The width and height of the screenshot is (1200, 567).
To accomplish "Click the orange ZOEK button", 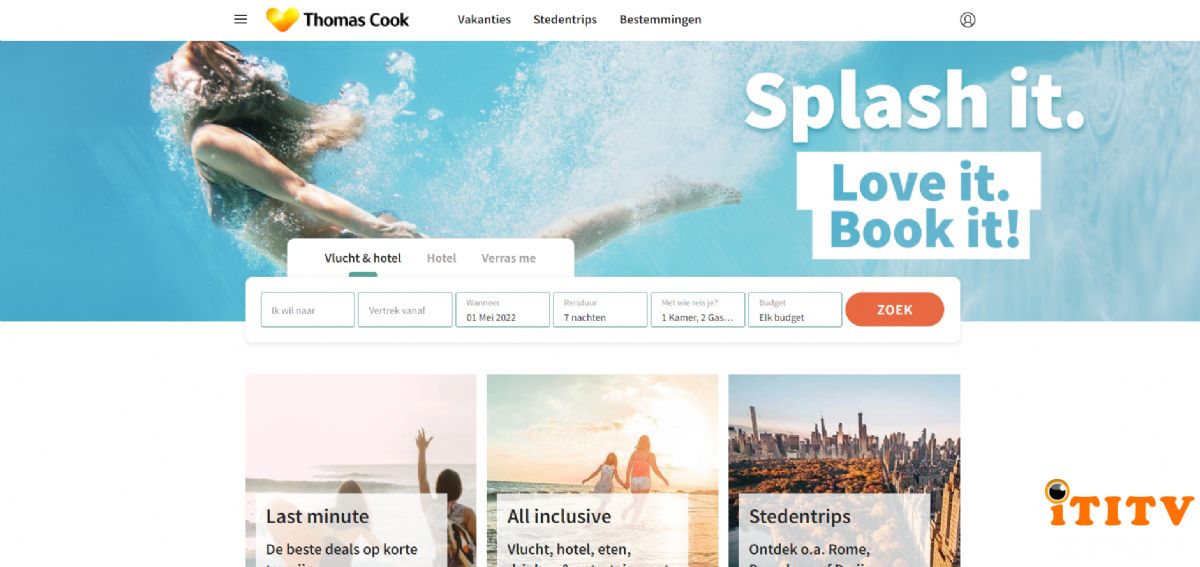I will [x=894, y=310].
